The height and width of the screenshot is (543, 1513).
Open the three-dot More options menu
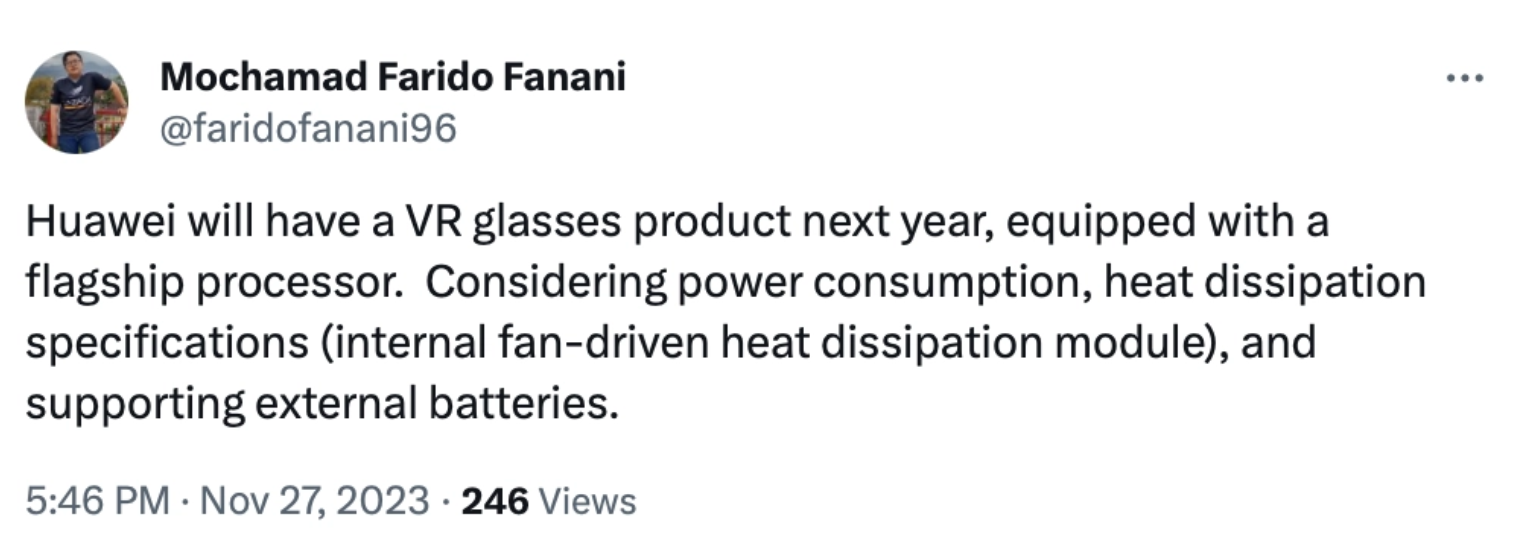[1466, 78]
